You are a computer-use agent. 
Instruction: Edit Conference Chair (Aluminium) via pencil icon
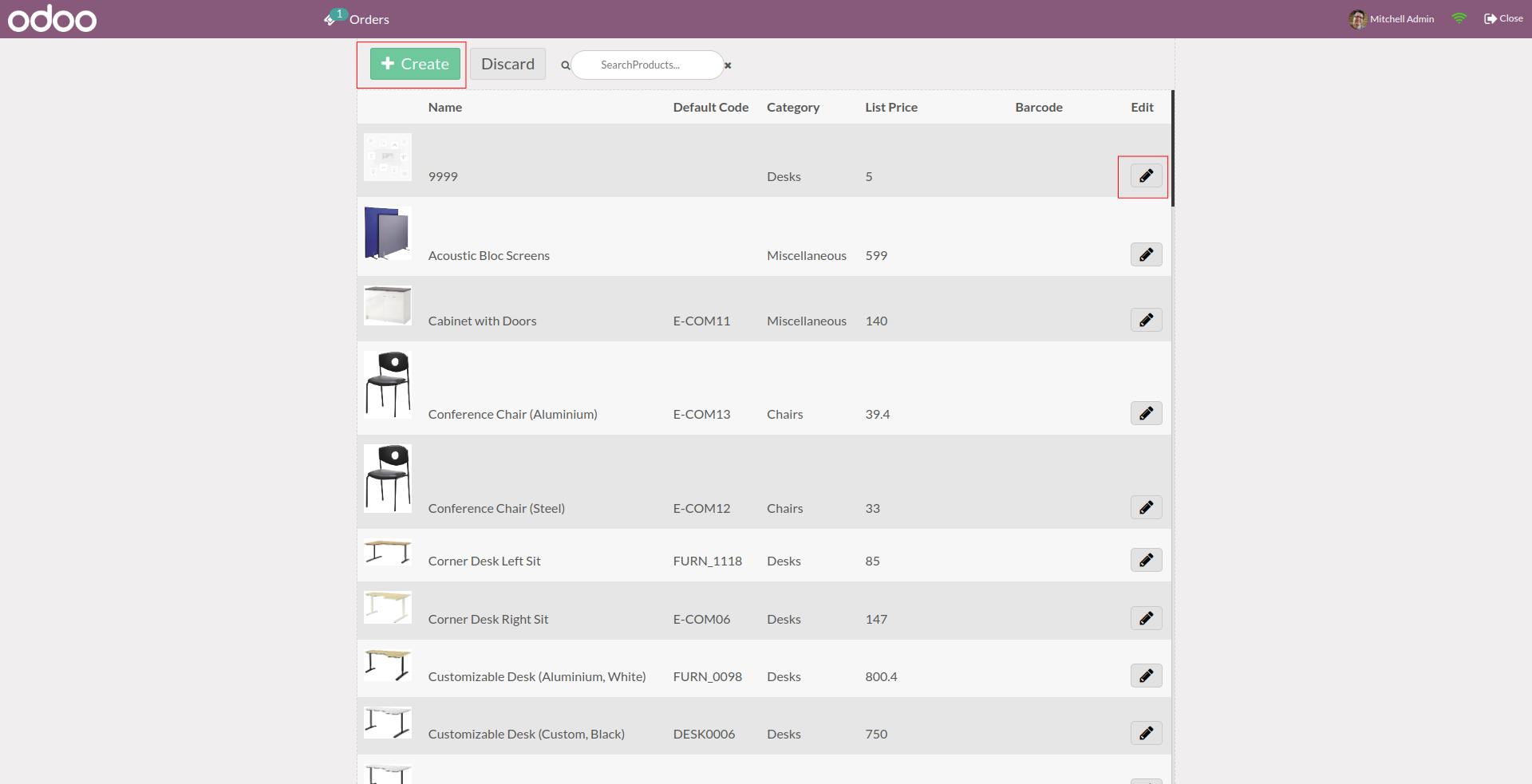tap(1146, 413)
